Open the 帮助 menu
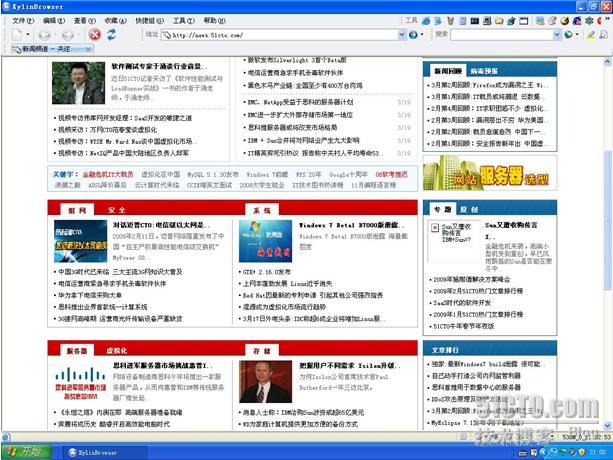 click(x=214, y=20)
